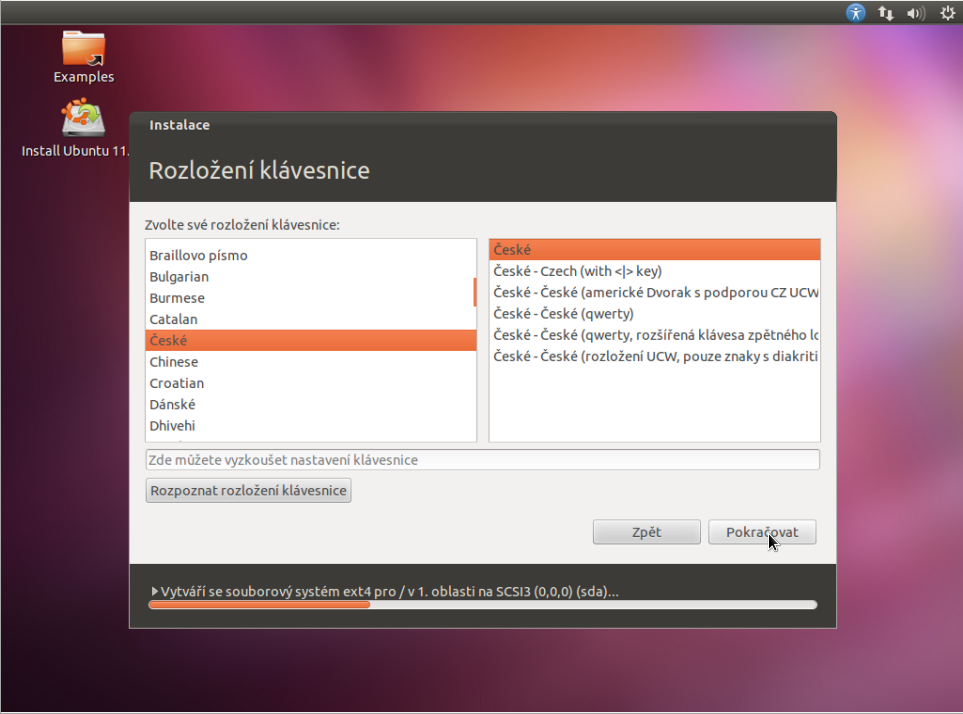Select Bulgarian in the layout list
This screenshot has height=714, width=963.
(x=310, y=277)
